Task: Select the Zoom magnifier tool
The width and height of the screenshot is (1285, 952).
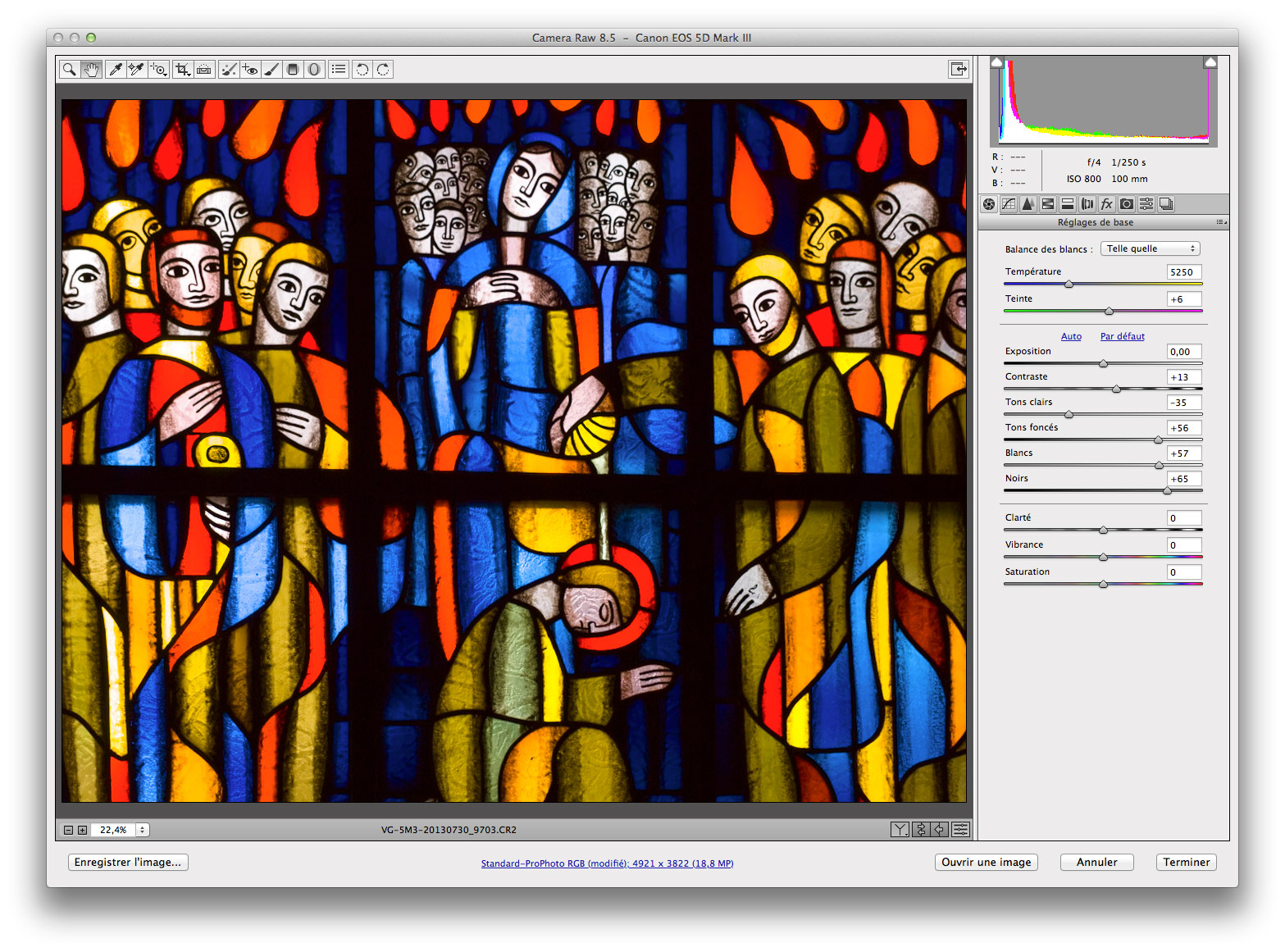Action: click(x=70, y=70)
